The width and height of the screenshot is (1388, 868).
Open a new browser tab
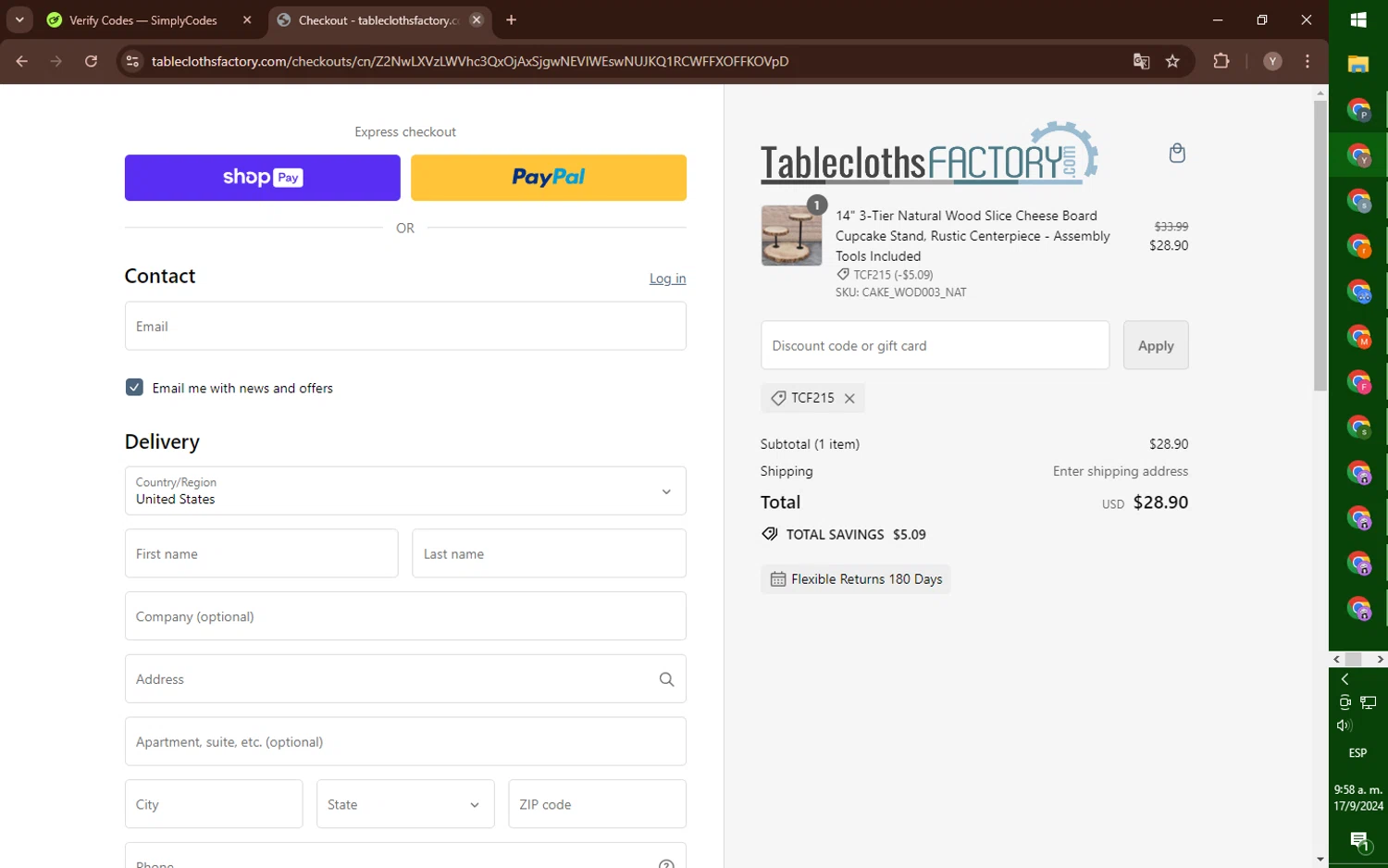[511, 19]
